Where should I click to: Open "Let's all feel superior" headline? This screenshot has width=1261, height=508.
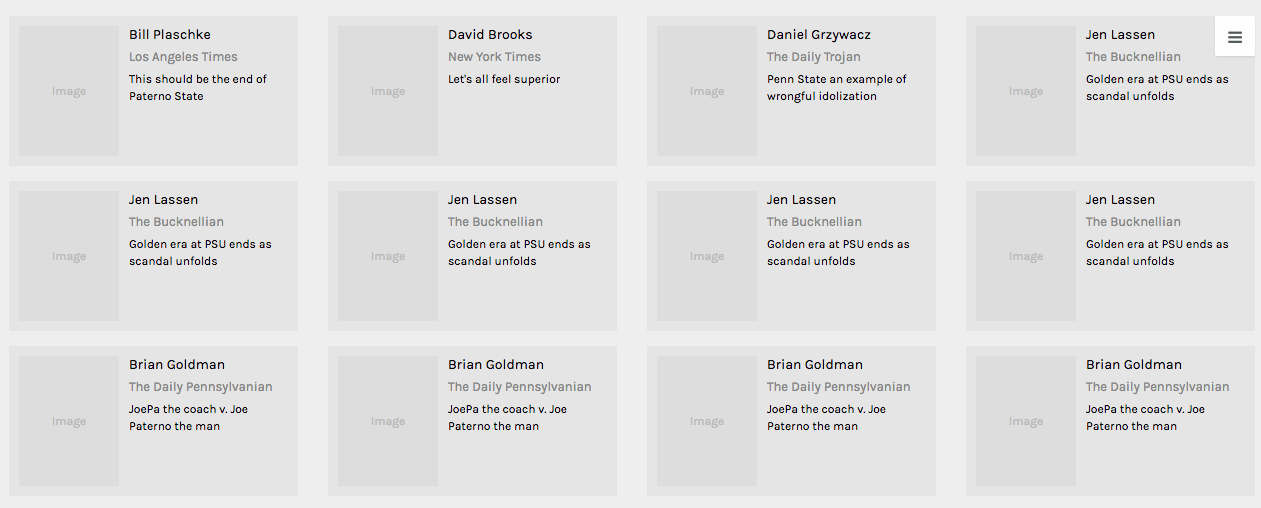point(504,79)
